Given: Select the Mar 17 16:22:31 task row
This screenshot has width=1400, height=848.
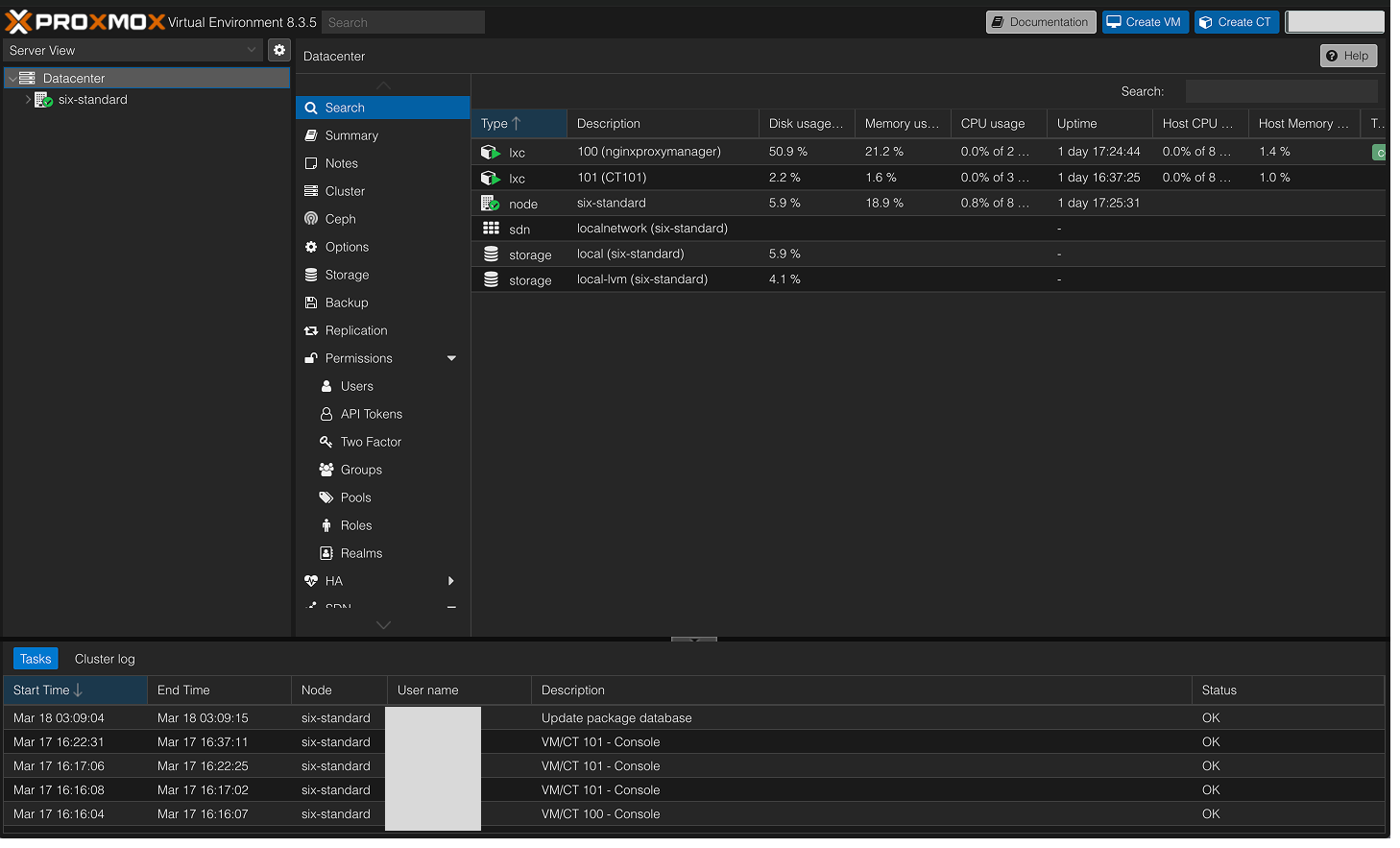Looking at the screenshot, I should coord(693,741).
